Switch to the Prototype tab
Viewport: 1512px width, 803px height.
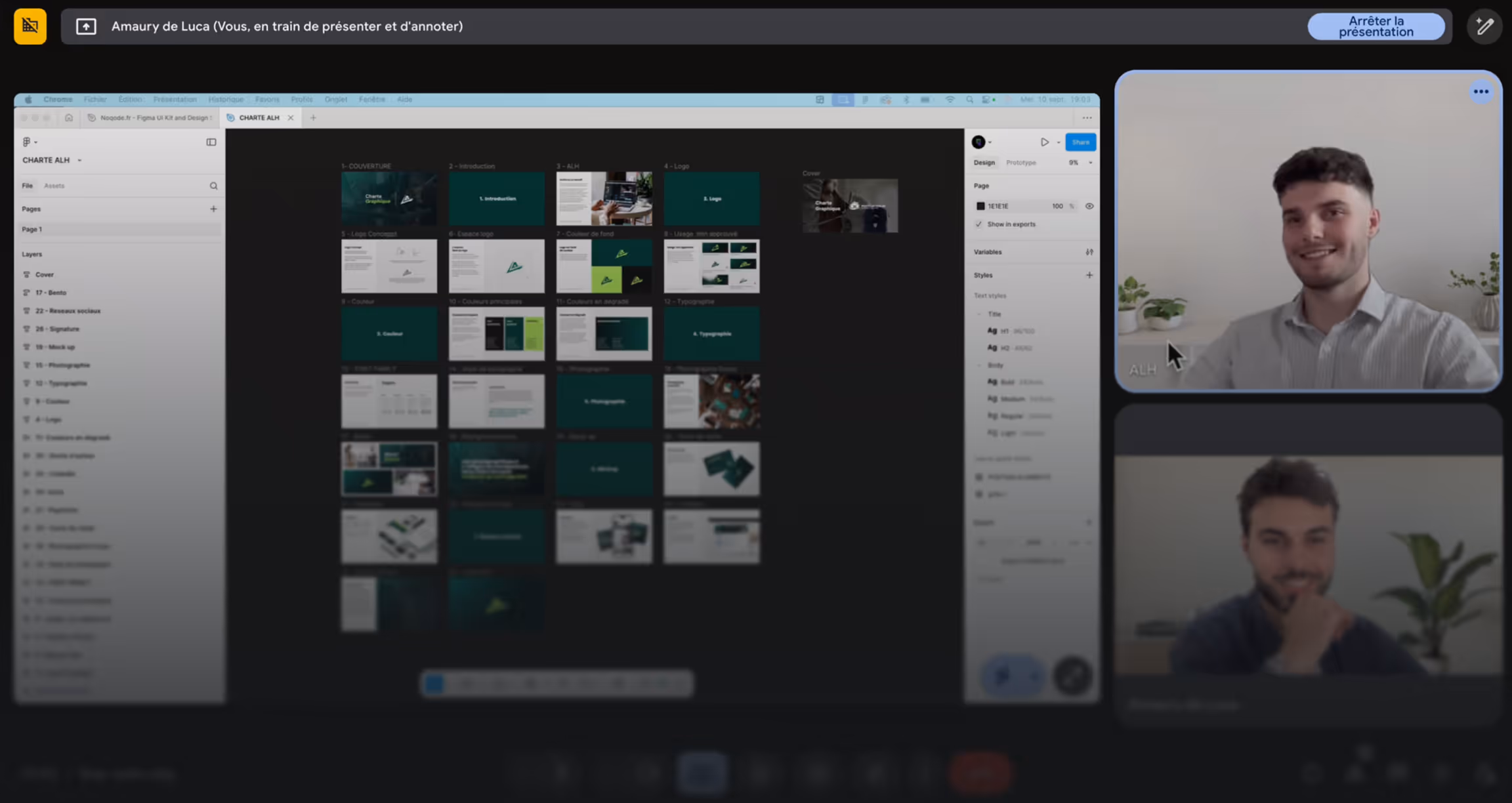coord(1020,163)
